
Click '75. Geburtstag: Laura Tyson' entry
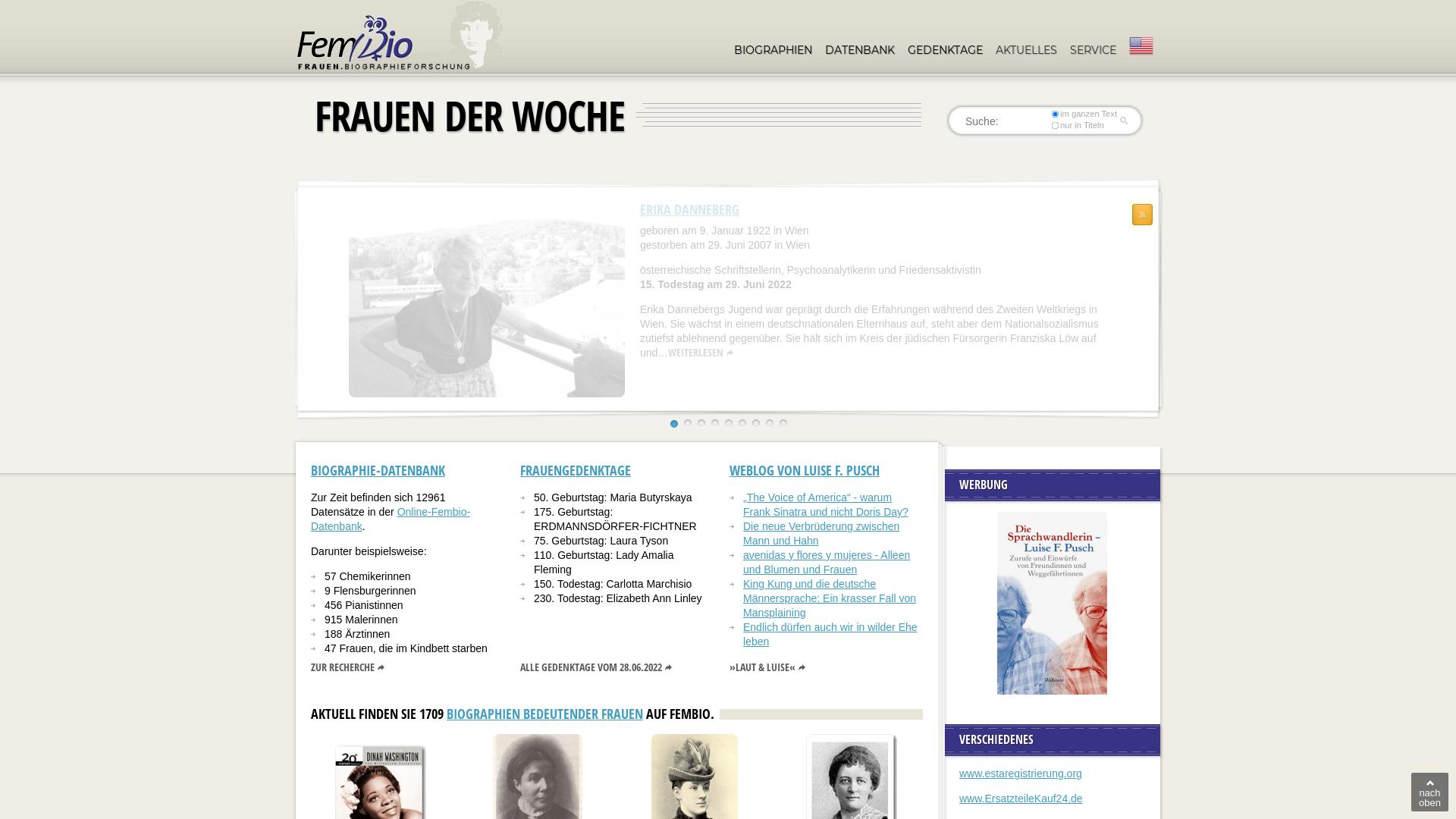[601, 541]
